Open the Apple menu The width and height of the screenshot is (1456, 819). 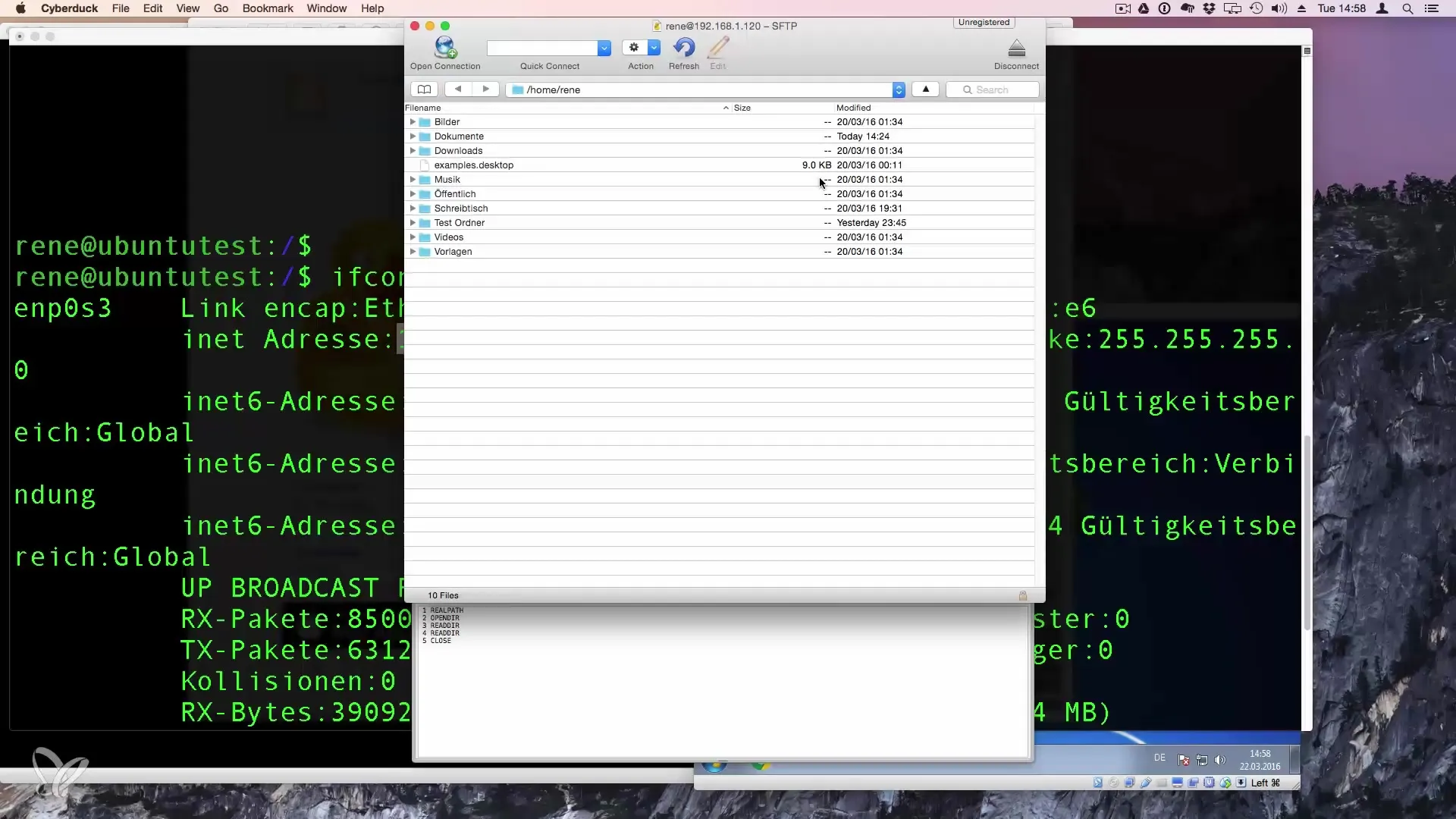click(x=20, y=8)
